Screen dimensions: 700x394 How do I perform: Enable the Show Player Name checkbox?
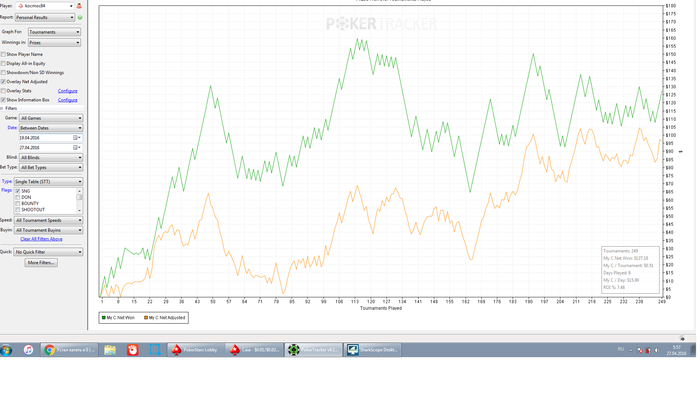point(4,54)
